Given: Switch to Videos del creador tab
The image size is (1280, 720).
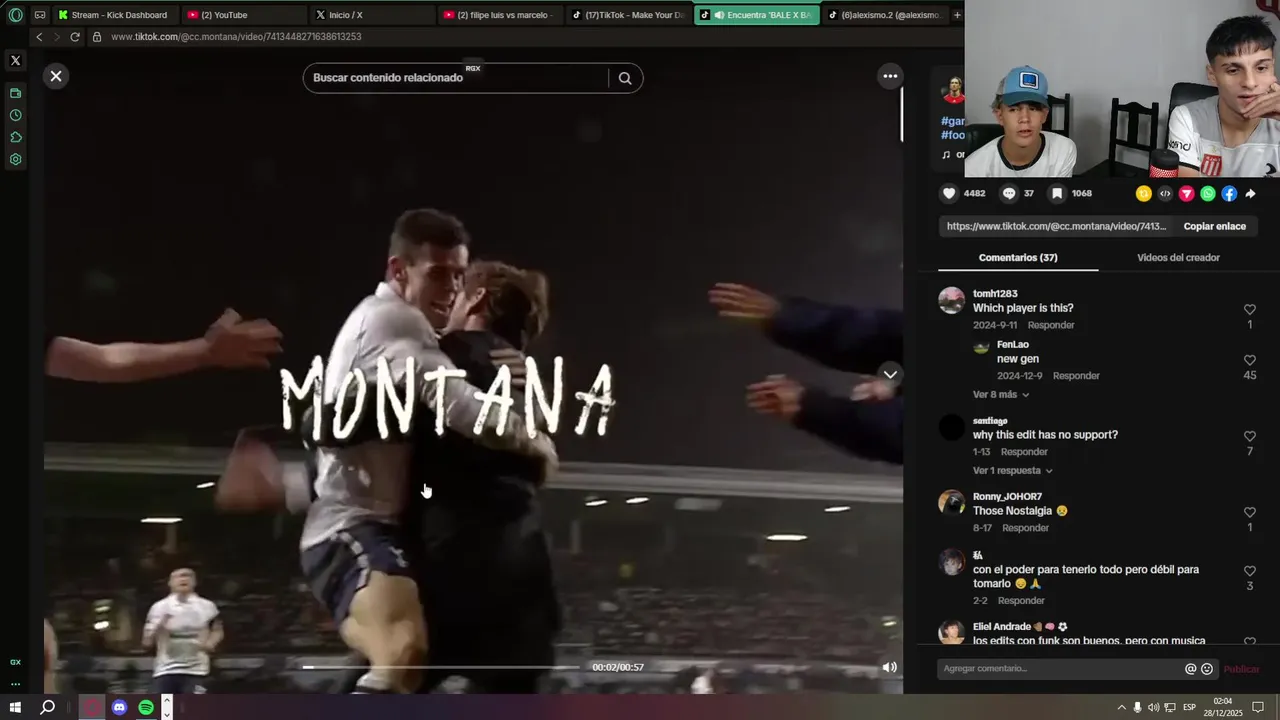Looking at the screenshot, I should coord(1178,257).
